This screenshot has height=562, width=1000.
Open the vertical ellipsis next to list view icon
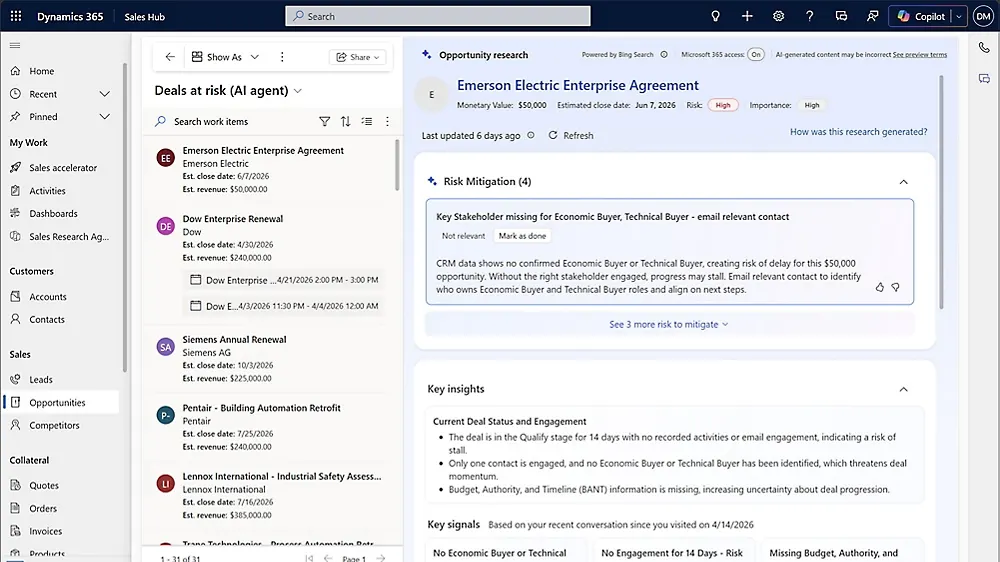pos(387,121)
